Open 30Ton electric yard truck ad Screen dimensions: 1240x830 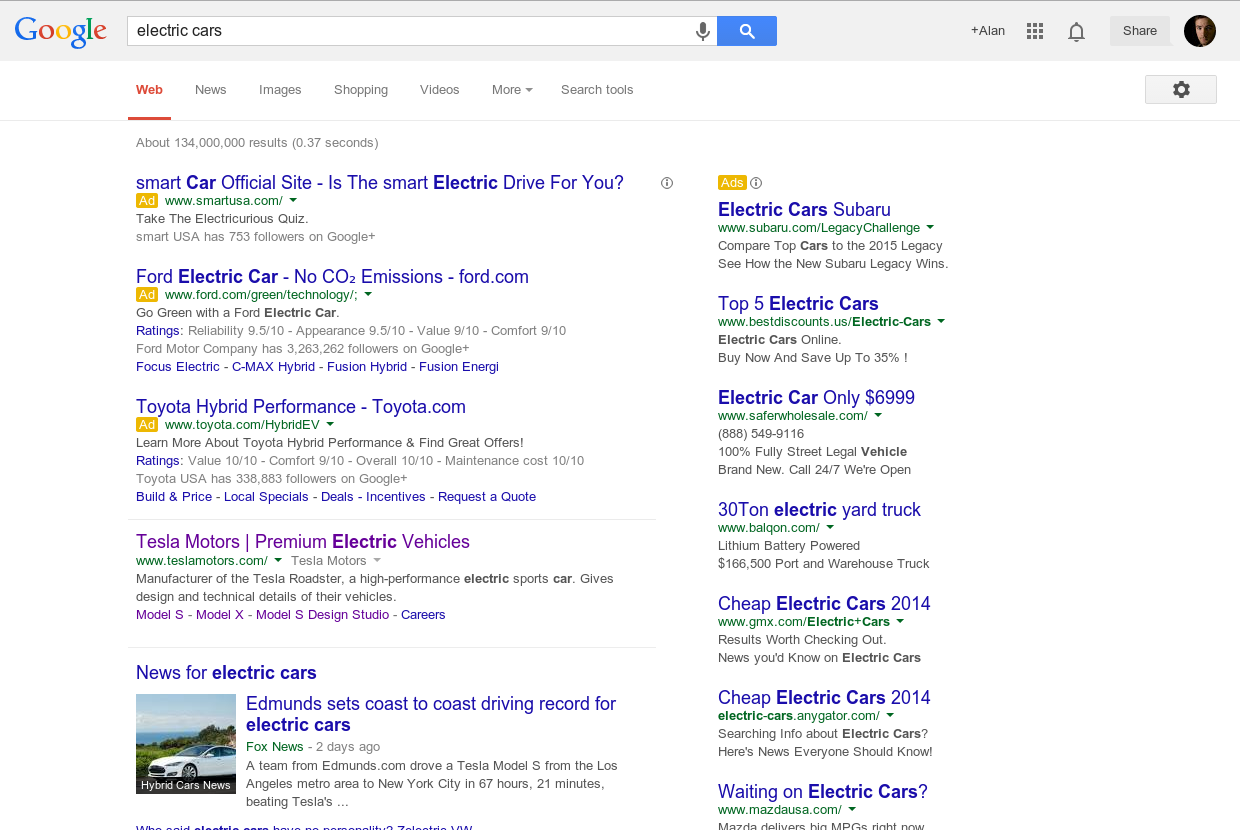[819, 509]
